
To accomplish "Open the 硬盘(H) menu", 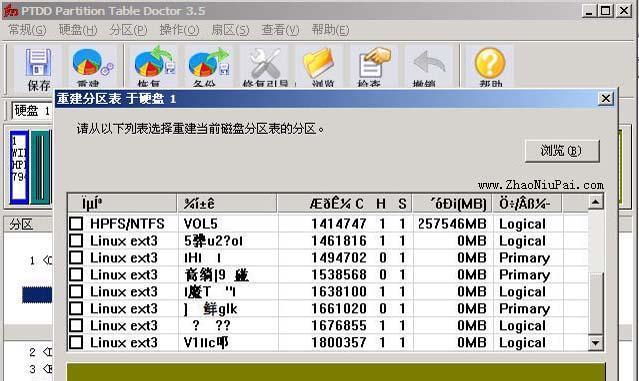I will 78,30.
